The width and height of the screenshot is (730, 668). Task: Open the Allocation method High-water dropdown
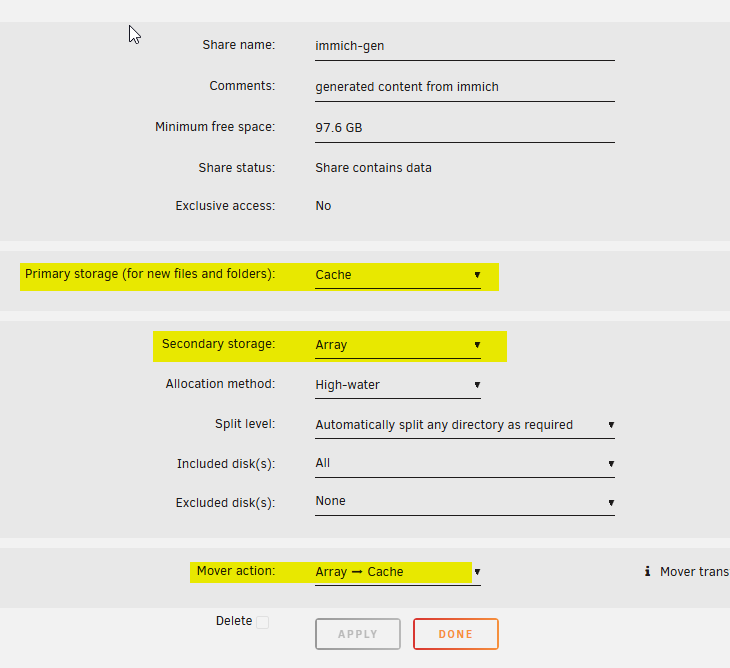tap(397, 385)
